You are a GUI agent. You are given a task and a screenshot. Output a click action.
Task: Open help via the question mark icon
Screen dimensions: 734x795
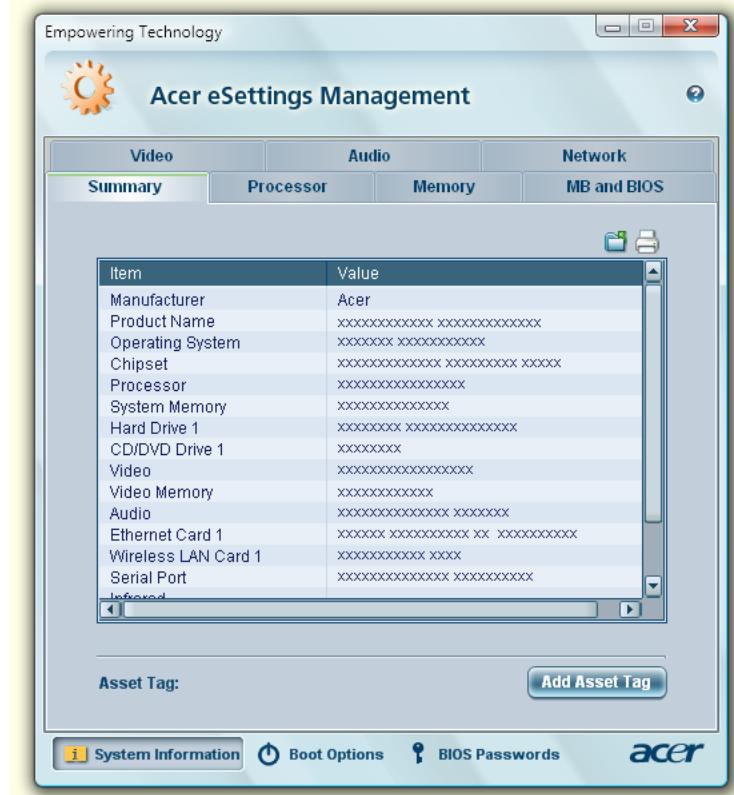click(695, 94)
